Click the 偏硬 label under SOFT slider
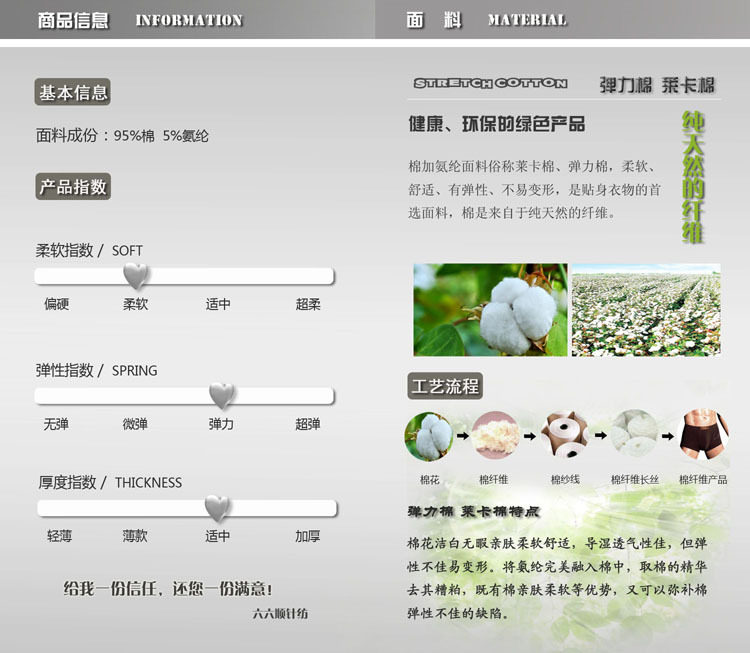 [57, 304]
